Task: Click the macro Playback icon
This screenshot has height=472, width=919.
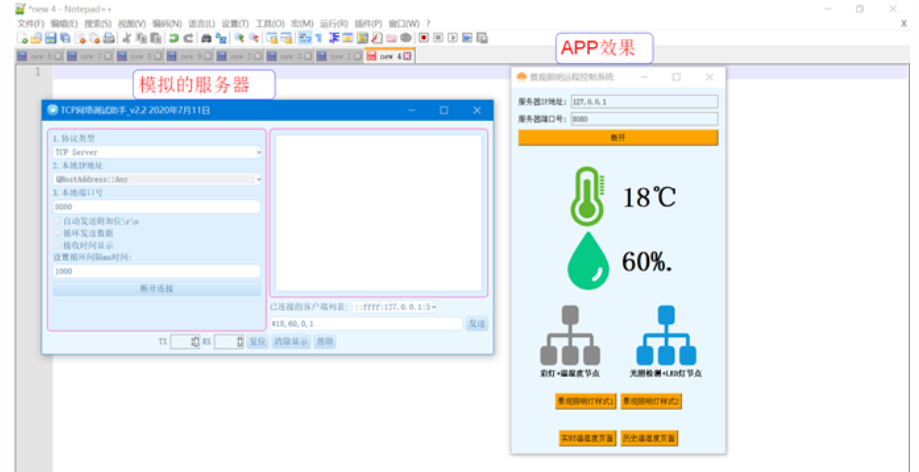Action: click(452, 38)
